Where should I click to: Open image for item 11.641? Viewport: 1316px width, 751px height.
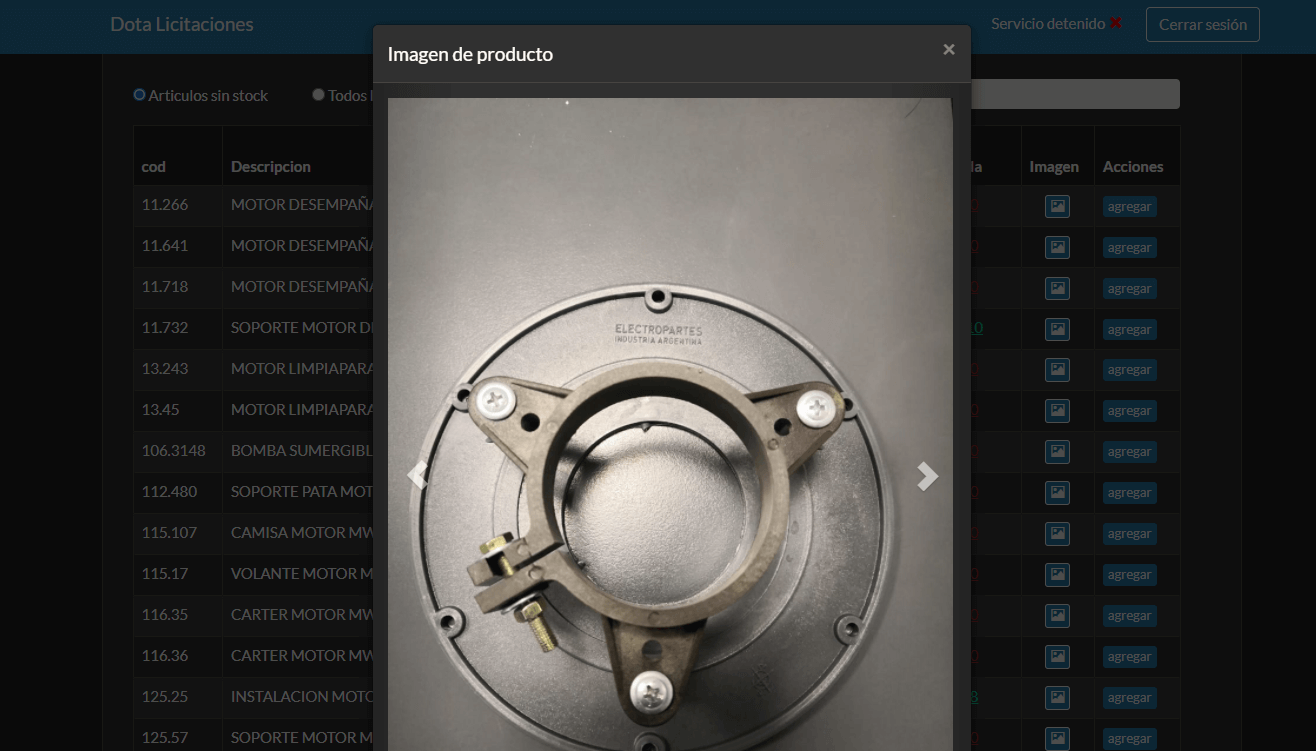click(x=1057, y=247)
